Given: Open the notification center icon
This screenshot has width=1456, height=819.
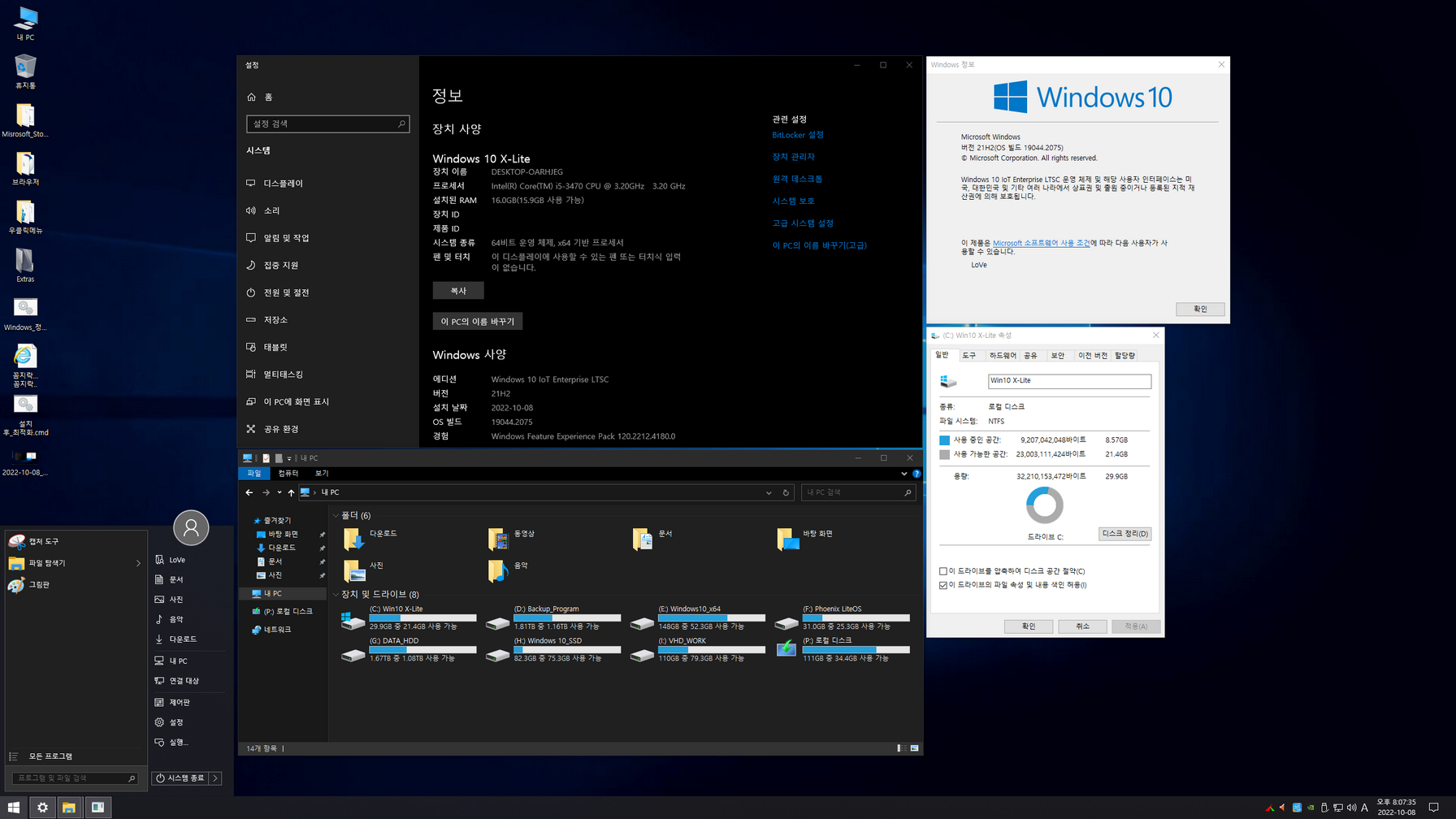Looking at the screenshot, I should tap(1434, 808).
